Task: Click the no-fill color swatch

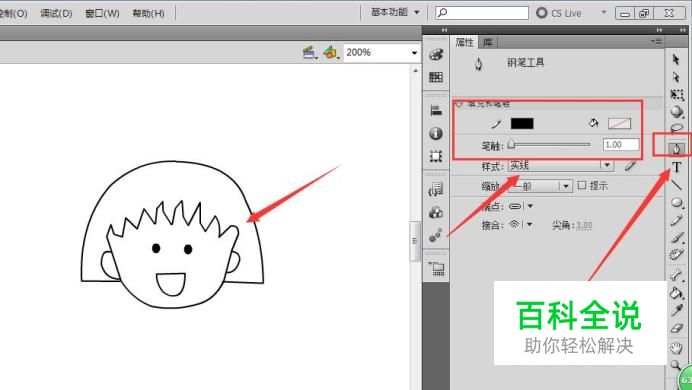Action: (619, 124)
